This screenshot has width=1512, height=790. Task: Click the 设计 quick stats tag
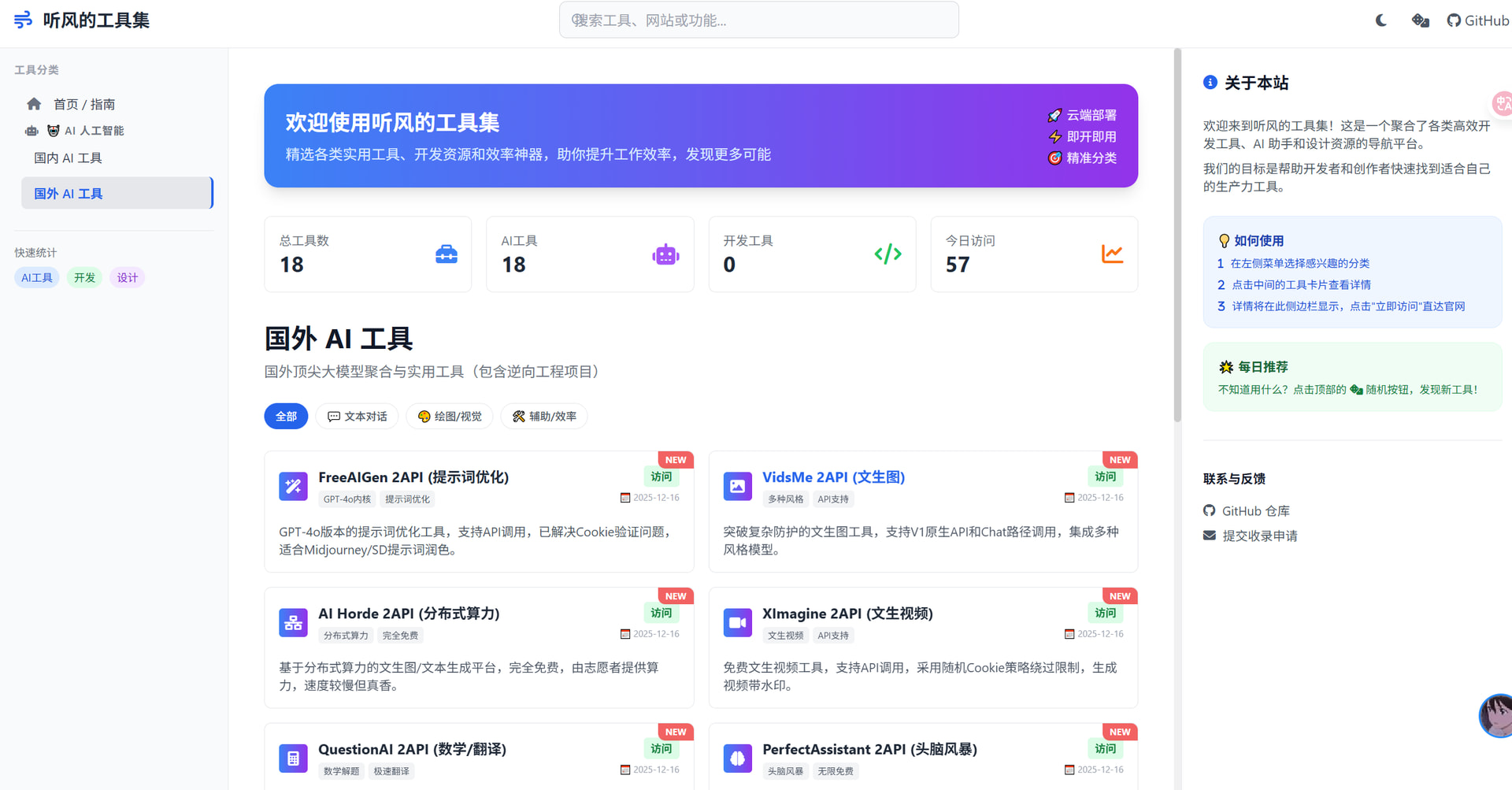(127, 277)
